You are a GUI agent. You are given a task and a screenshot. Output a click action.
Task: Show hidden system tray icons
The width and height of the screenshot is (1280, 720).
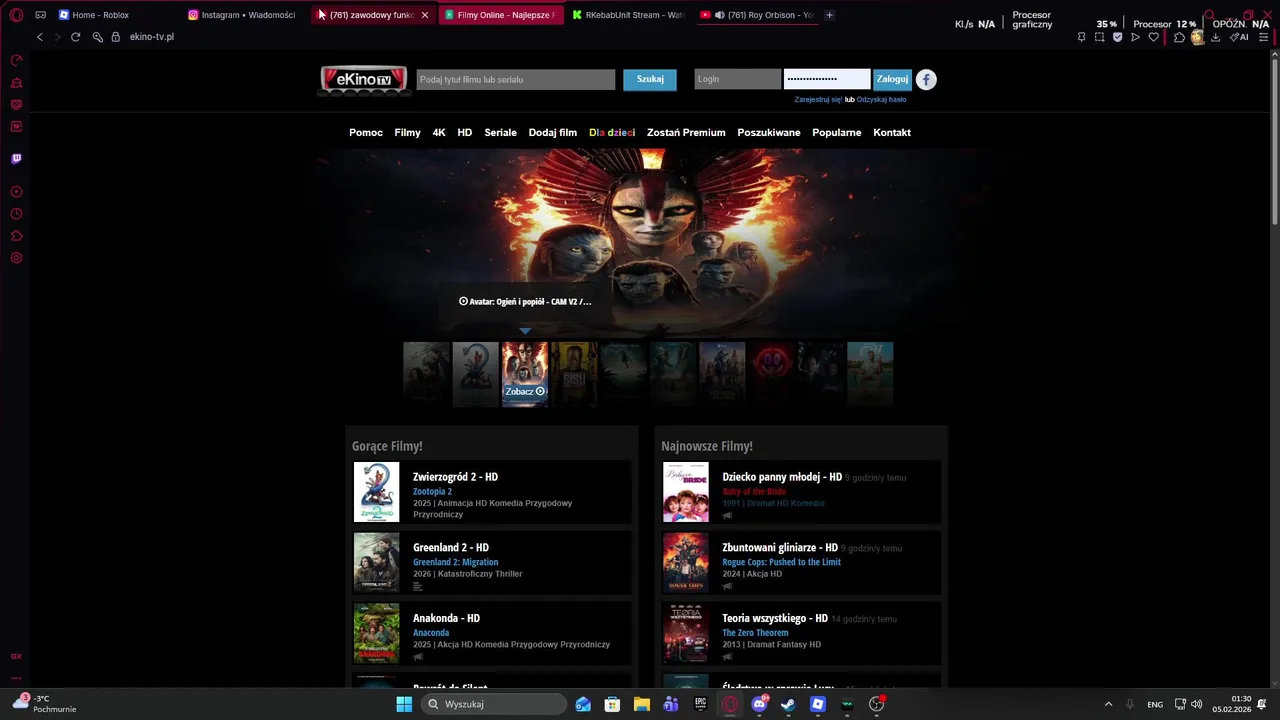1108,704
